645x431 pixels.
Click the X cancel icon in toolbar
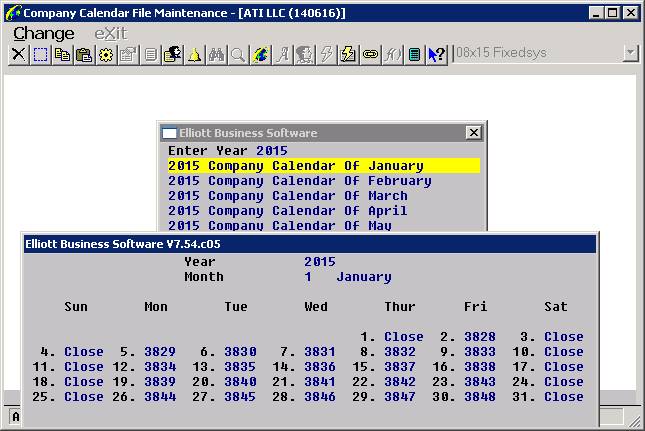pyautogui.click(x=19, y=54)
